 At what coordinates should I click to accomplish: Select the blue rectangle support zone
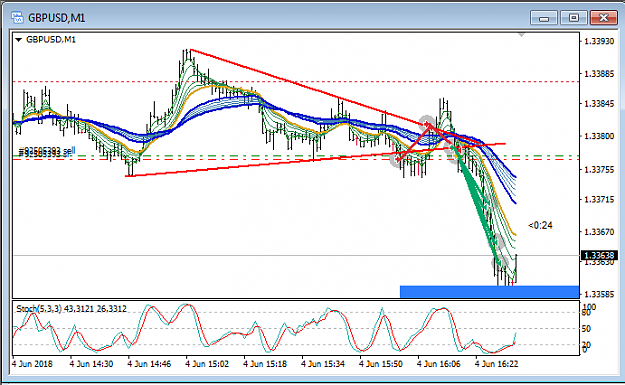489,292
